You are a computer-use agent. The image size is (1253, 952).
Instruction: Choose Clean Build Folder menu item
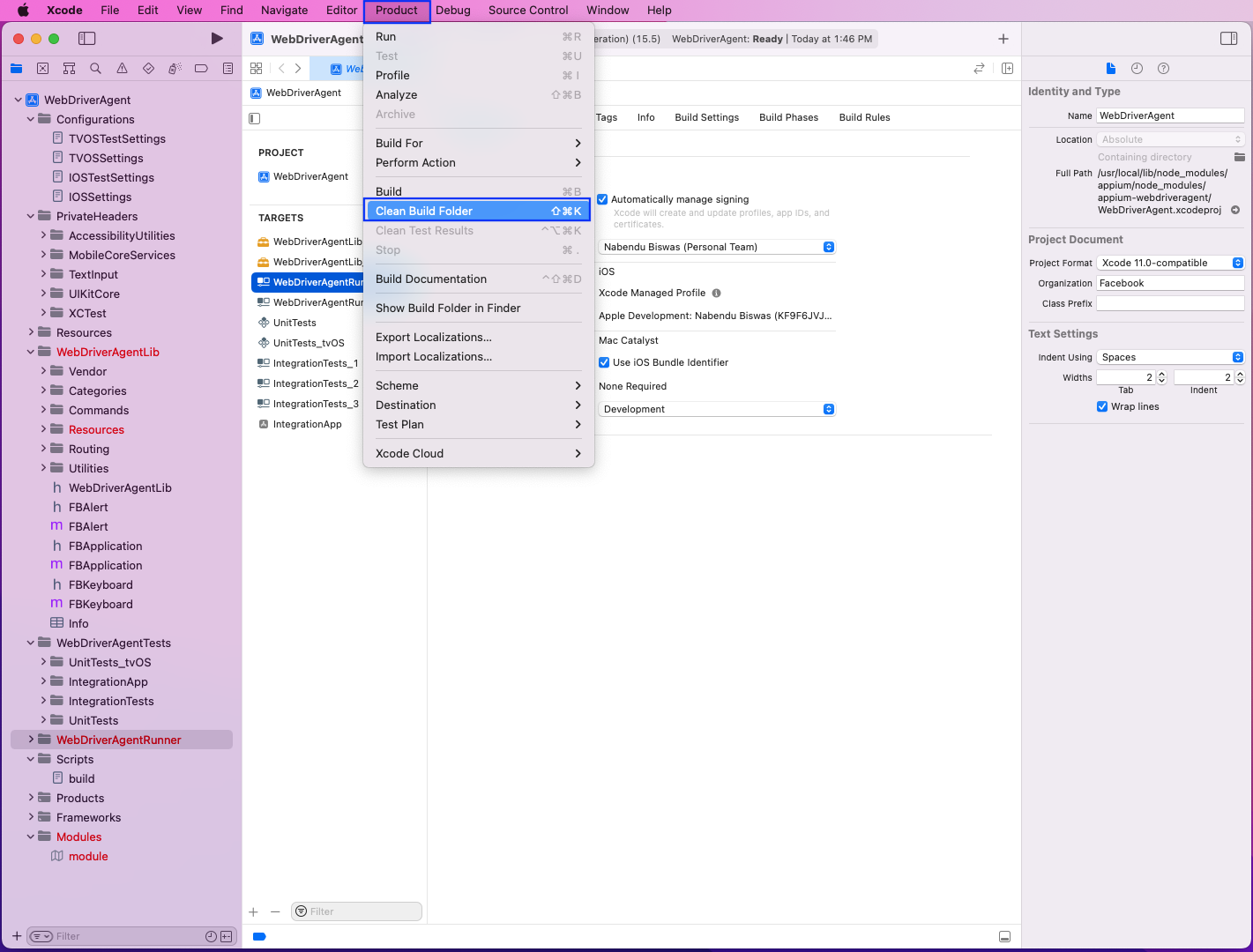pos(479,211)
